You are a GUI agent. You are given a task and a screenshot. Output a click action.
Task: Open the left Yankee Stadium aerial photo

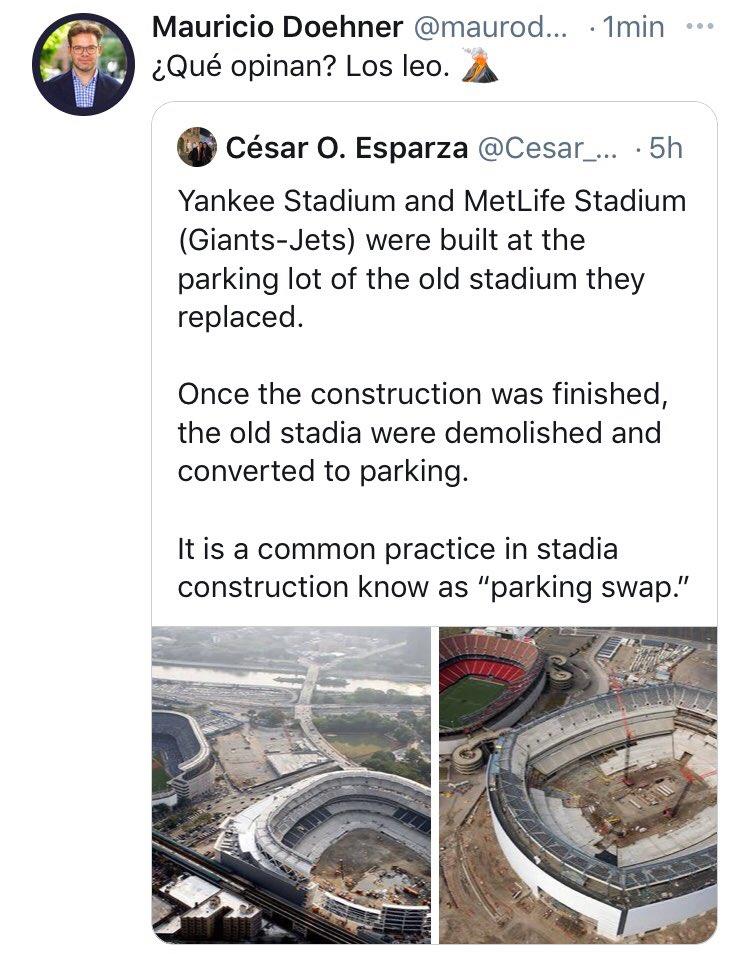pos(291,785)
